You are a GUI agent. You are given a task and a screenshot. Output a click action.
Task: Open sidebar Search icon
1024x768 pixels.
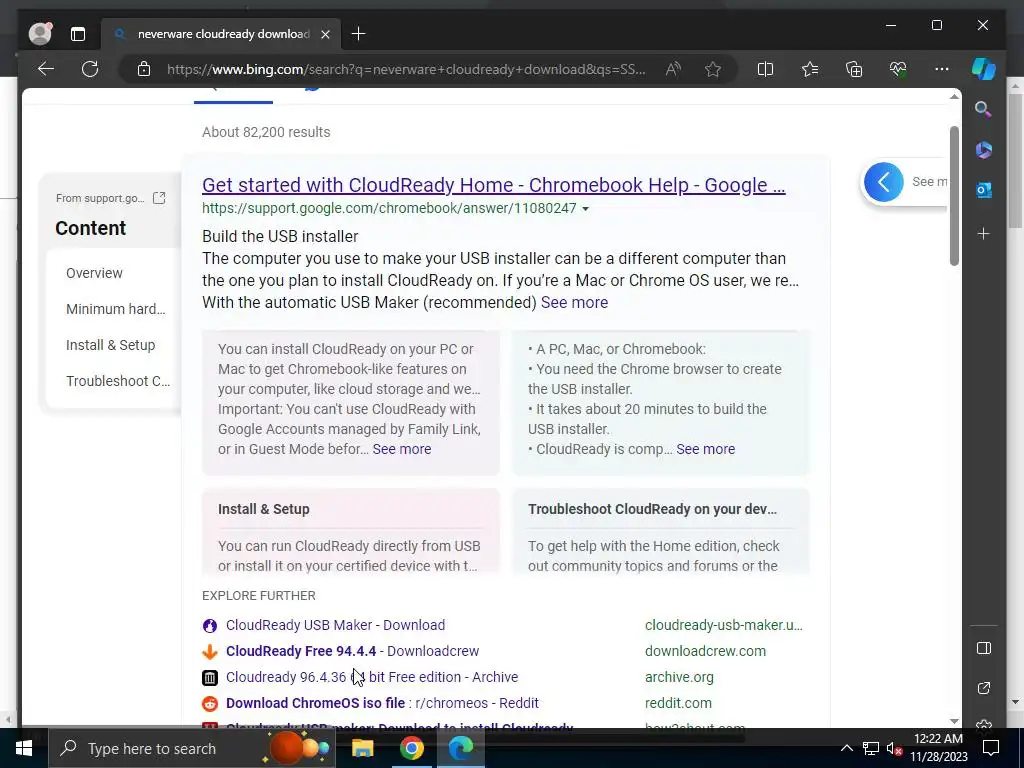[984, 109]
